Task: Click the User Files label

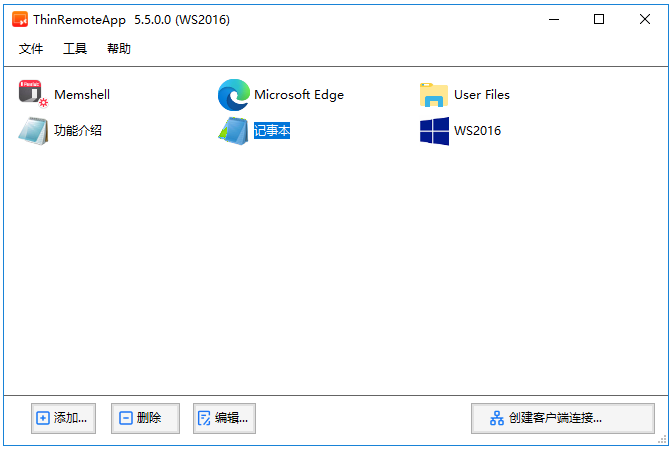Action: click(x=482, y=95)
